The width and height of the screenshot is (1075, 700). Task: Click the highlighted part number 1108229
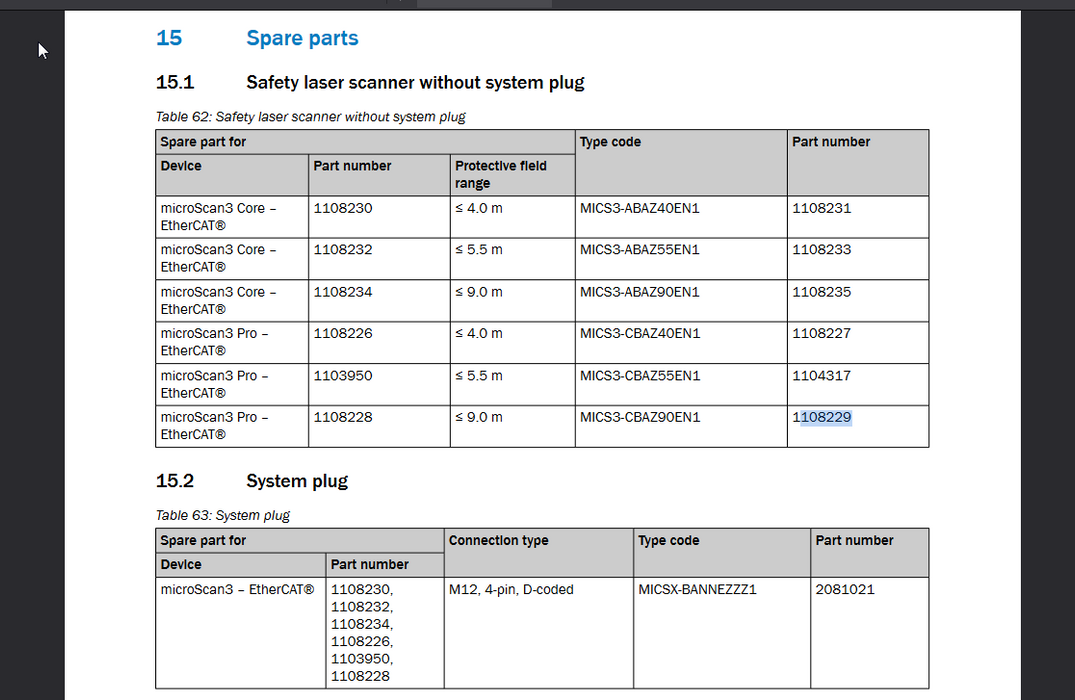[x=821, y=417]
